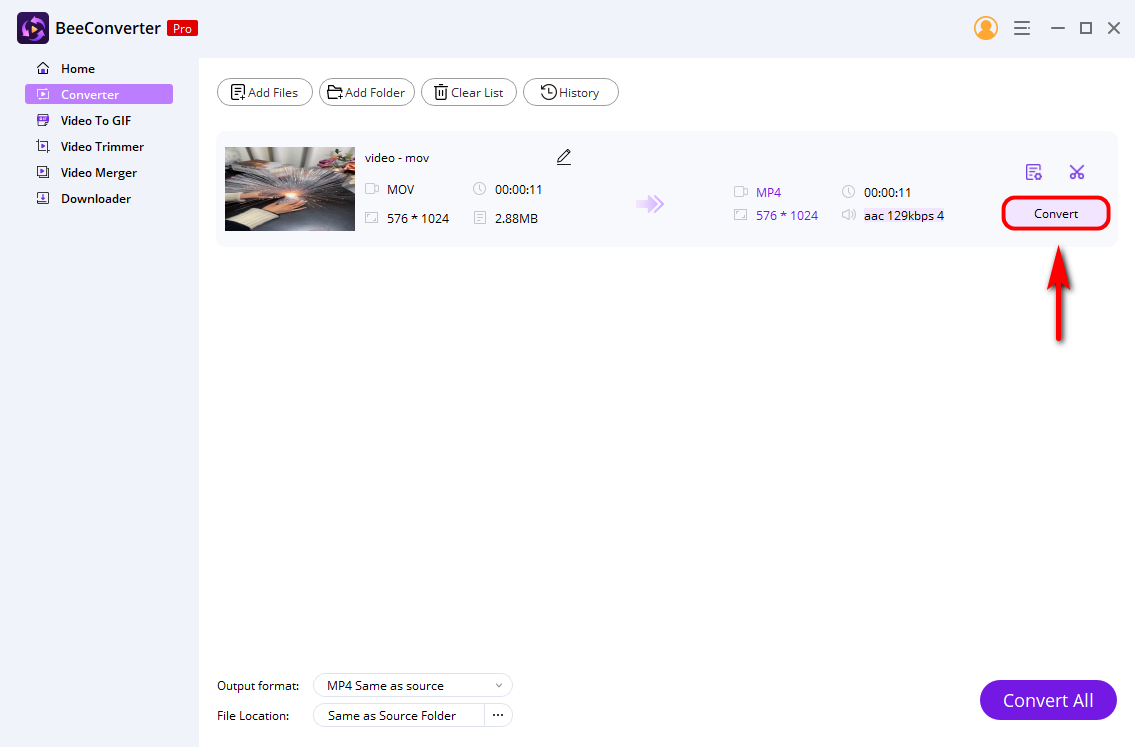Image resolution: width=1135 pixels, height=747 pixels.
Task: Click the scissors trim icon
Action: 1076,172
